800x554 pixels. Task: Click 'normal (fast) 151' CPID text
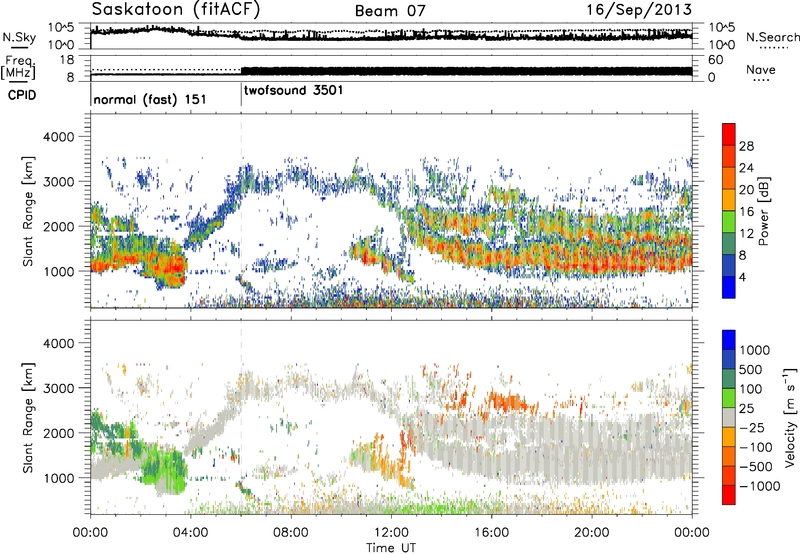click(x=150, y=99)
